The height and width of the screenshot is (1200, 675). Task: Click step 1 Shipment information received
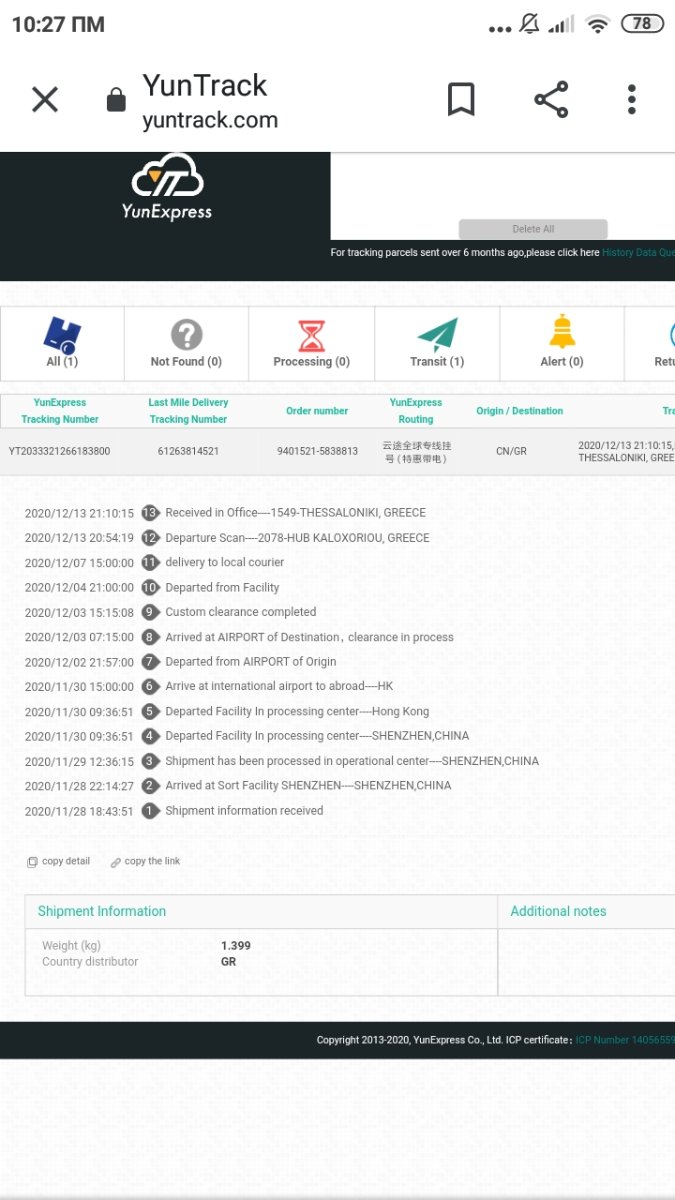click(x=244, y=811)
